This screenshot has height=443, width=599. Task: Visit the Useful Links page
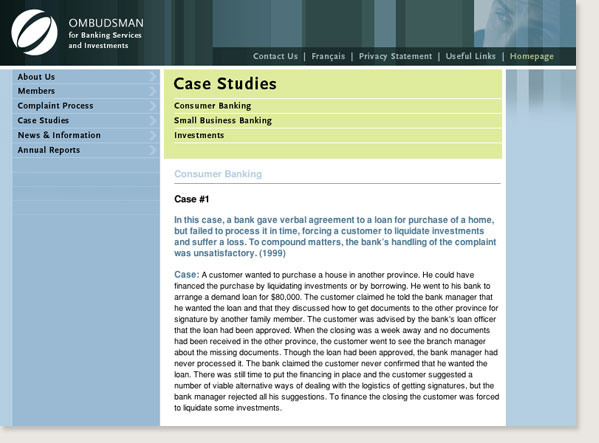[471, 56]
